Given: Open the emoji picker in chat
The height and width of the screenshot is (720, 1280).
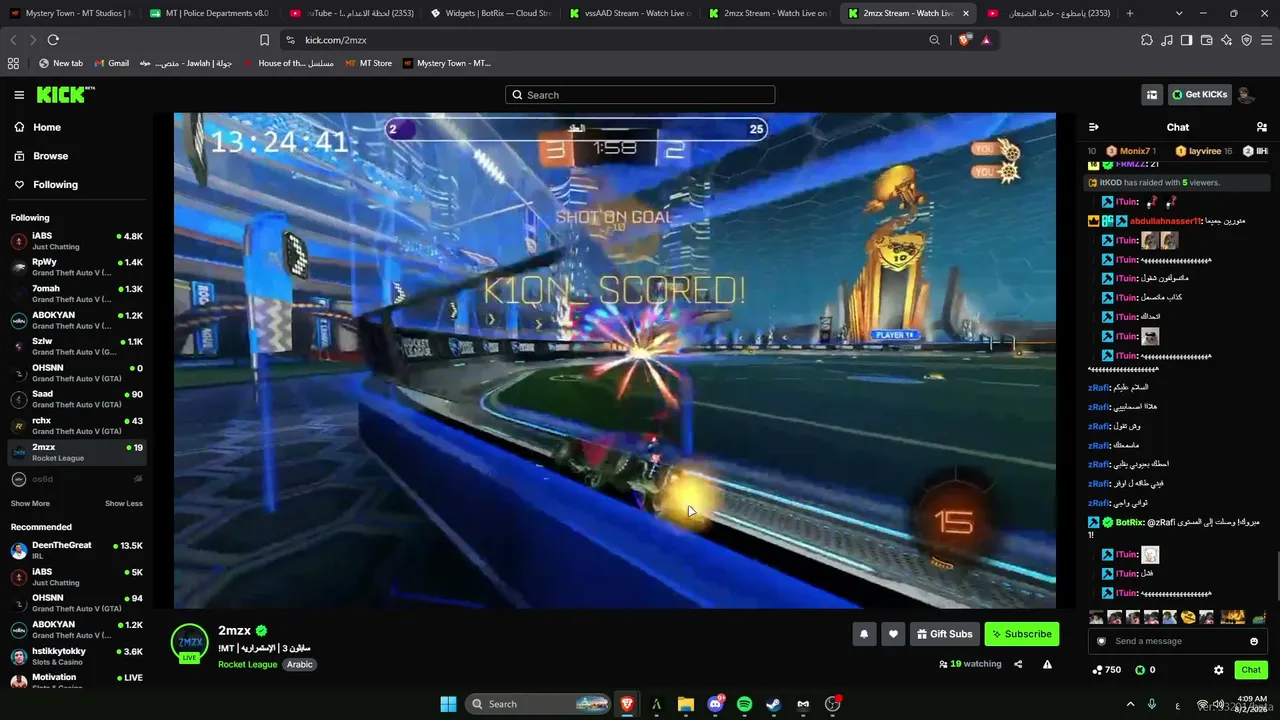Looking at the screenshot, I should pyautogui.click(x=1254, y=641).
